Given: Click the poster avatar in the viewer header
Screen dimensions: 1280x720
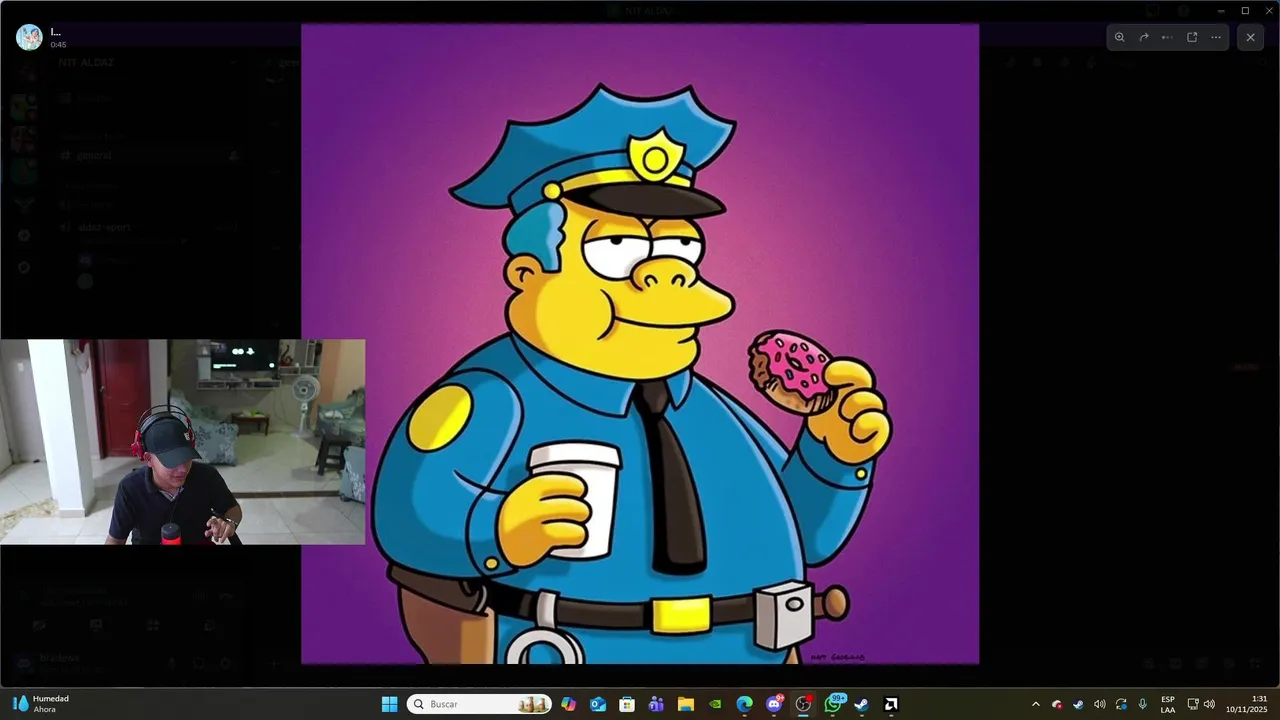Looking at the screenshot, I should tap(29, 37).
